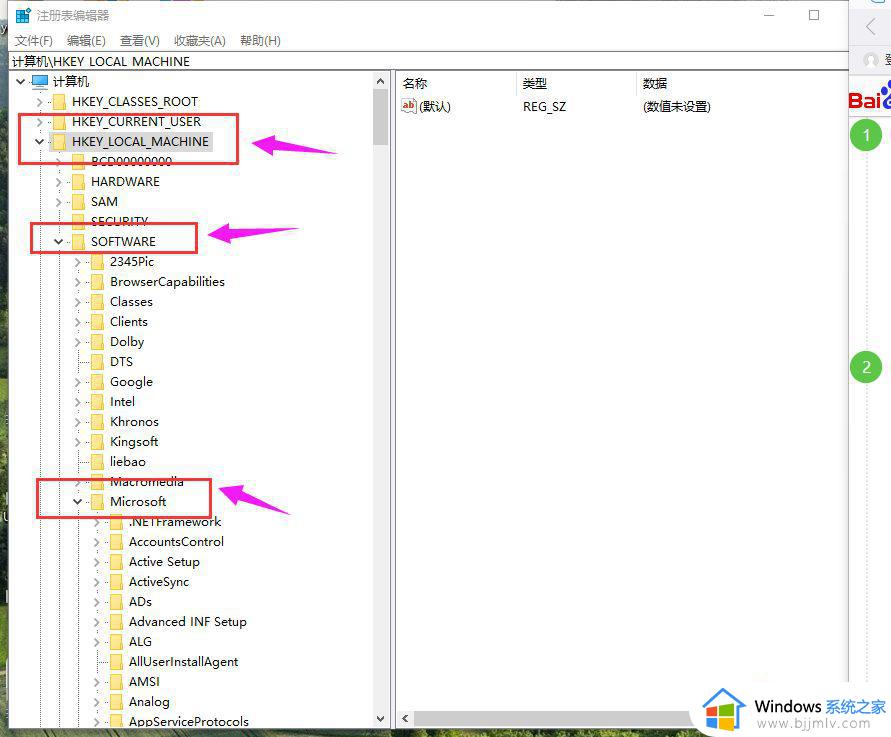This screenshot has width=891, height=737.
Task: Click tree scrollbar up arrow
Action: coord(380,82)
